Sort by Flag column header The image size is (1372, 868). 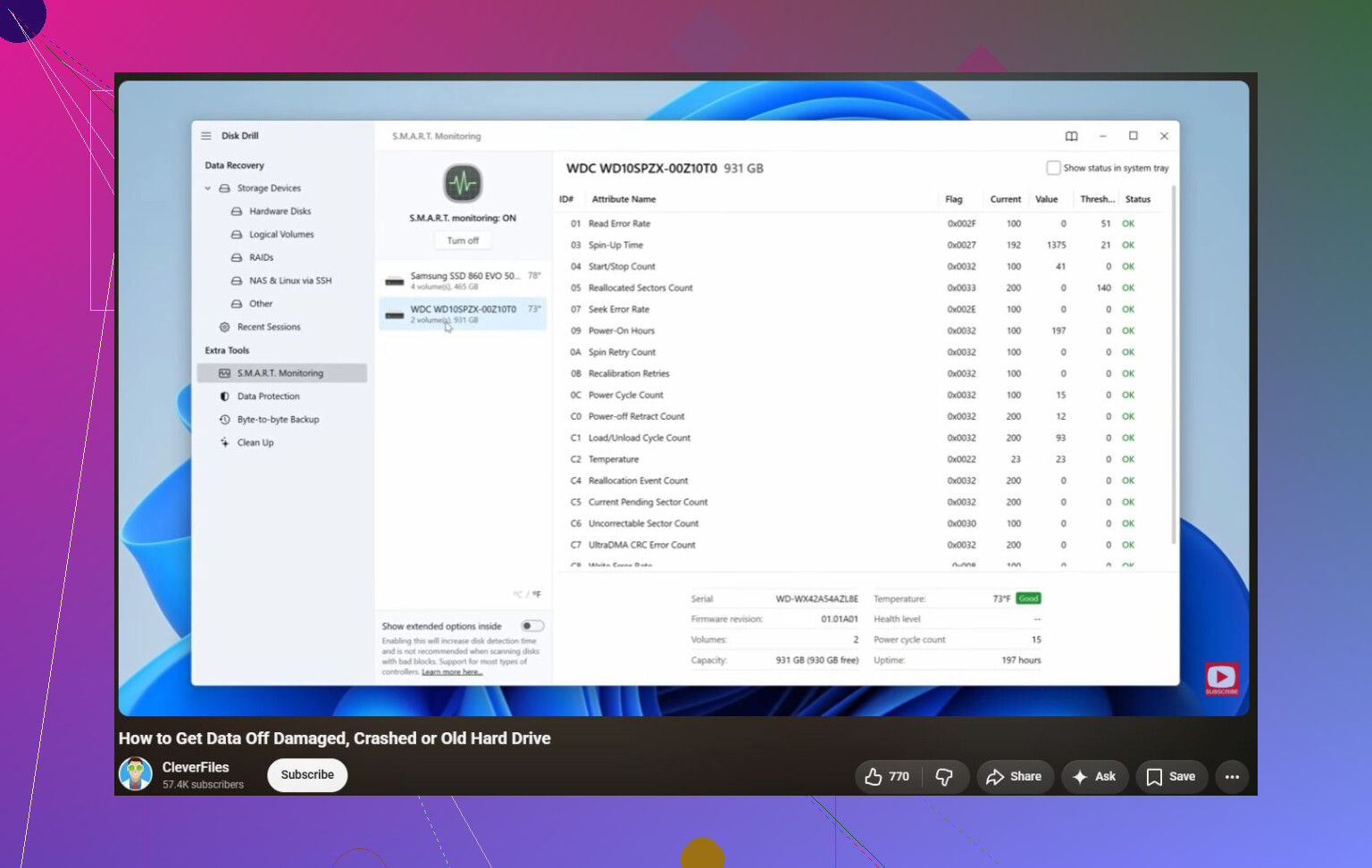tap(954, 200)
